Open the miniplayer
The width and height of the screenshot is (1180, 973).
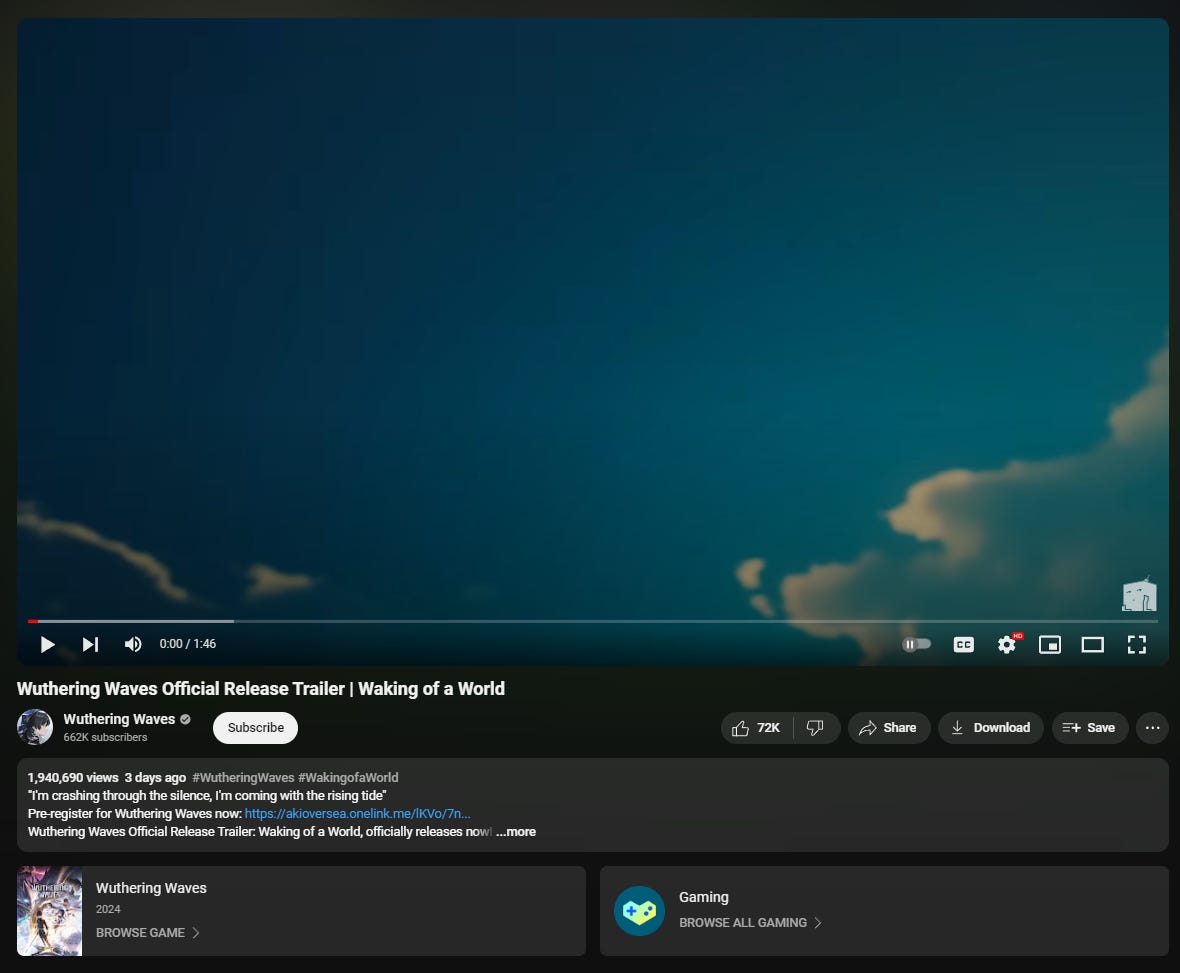pyautogui.click(x=1050, y=644)
